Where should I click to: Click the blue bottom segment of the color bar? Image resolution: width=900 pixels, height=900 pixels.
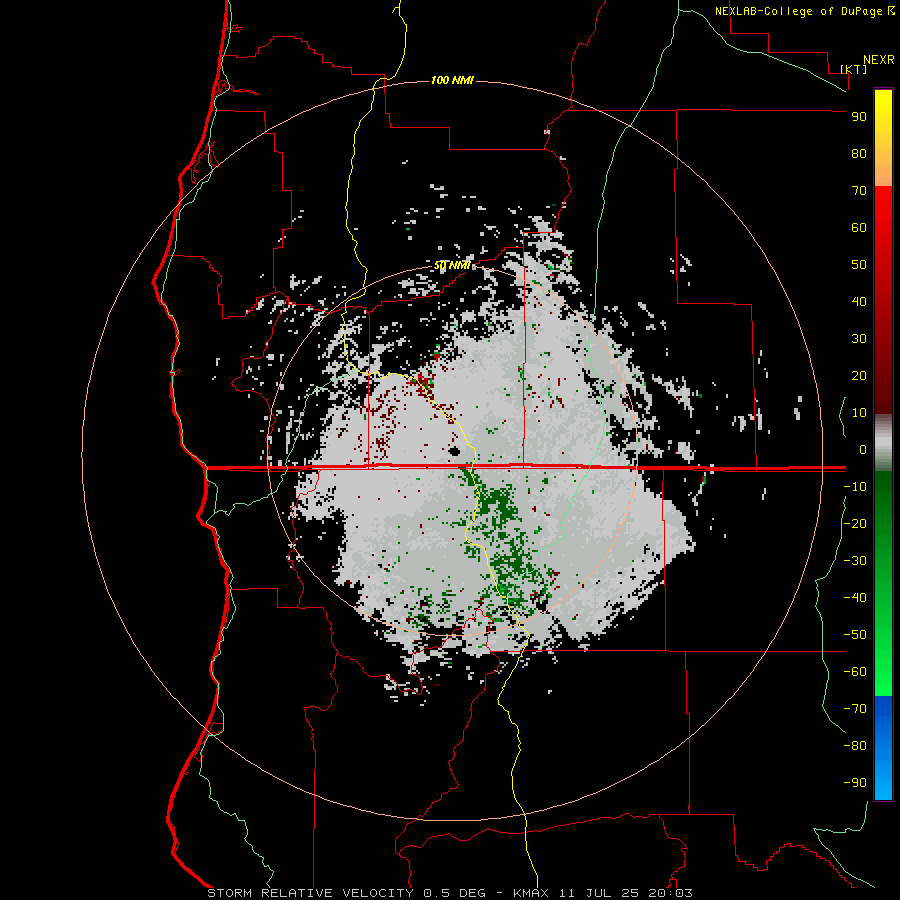tap(883, 748)
